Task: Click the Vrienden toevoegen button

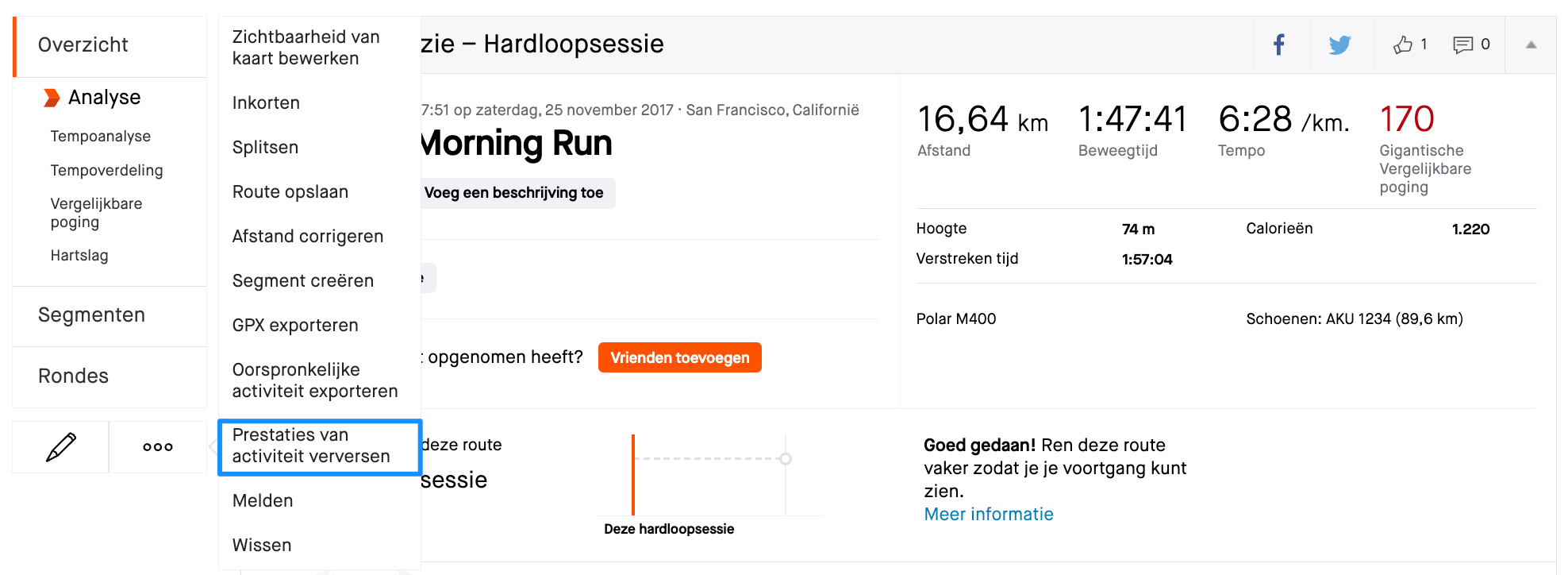Action: (680, 357)
